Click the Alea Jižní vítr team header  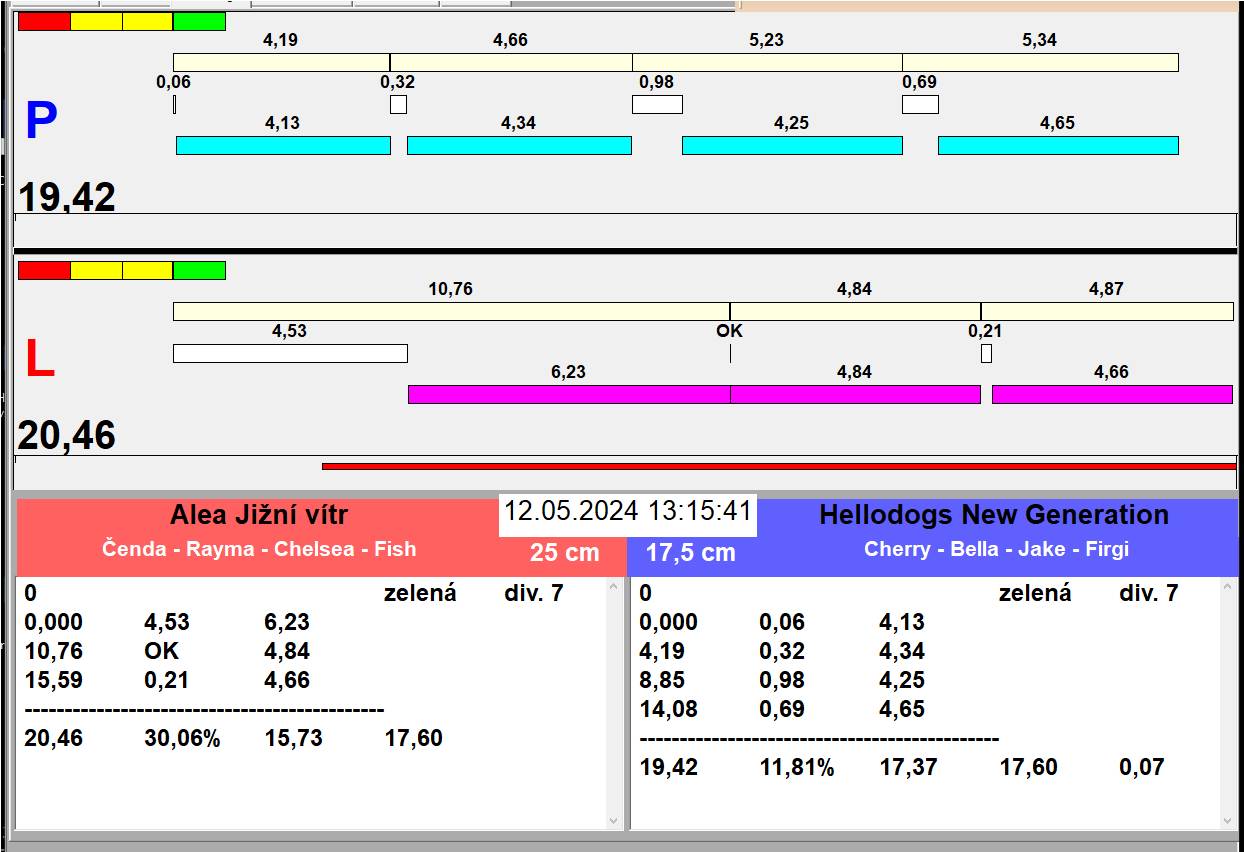click(x=259, y=516)
